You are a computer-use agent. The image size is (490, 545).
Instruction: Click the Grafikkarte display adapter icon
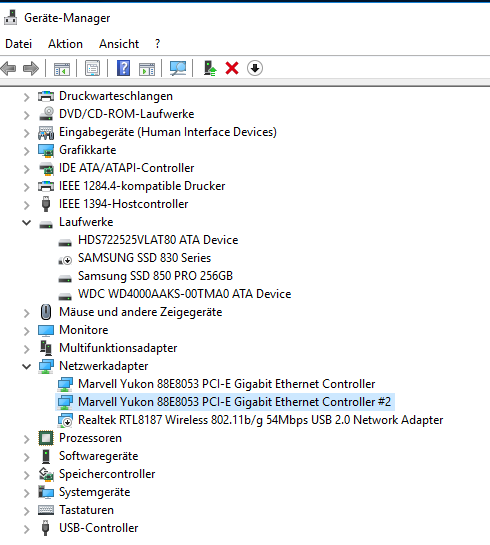click(46, 150)
